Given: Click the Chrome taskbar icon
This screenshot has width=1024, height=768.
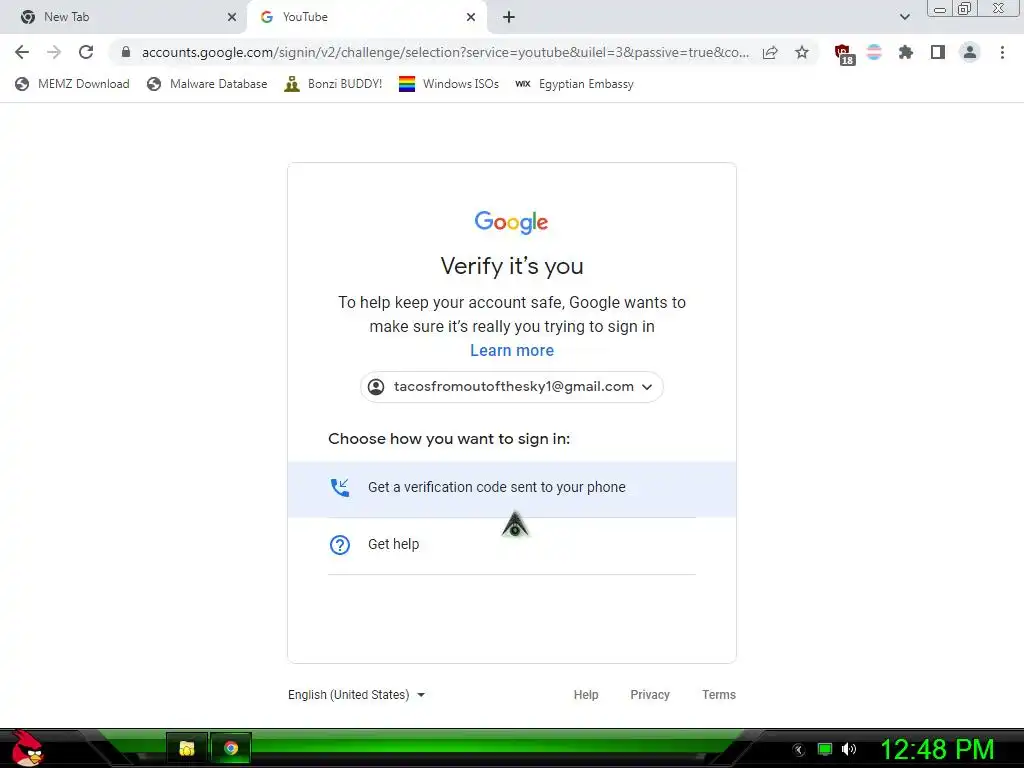Looking at the screenshot, I should point(231,748).
